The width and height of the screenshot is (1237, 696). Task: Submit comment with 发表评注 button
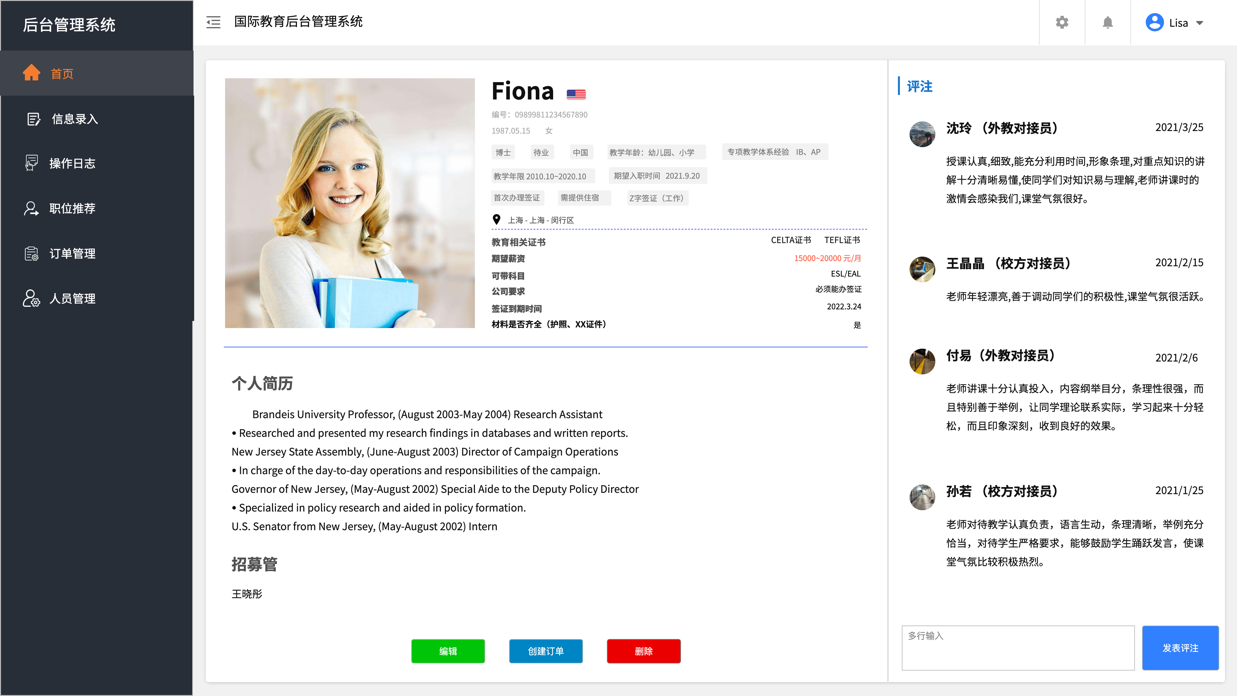point(1180,648)
